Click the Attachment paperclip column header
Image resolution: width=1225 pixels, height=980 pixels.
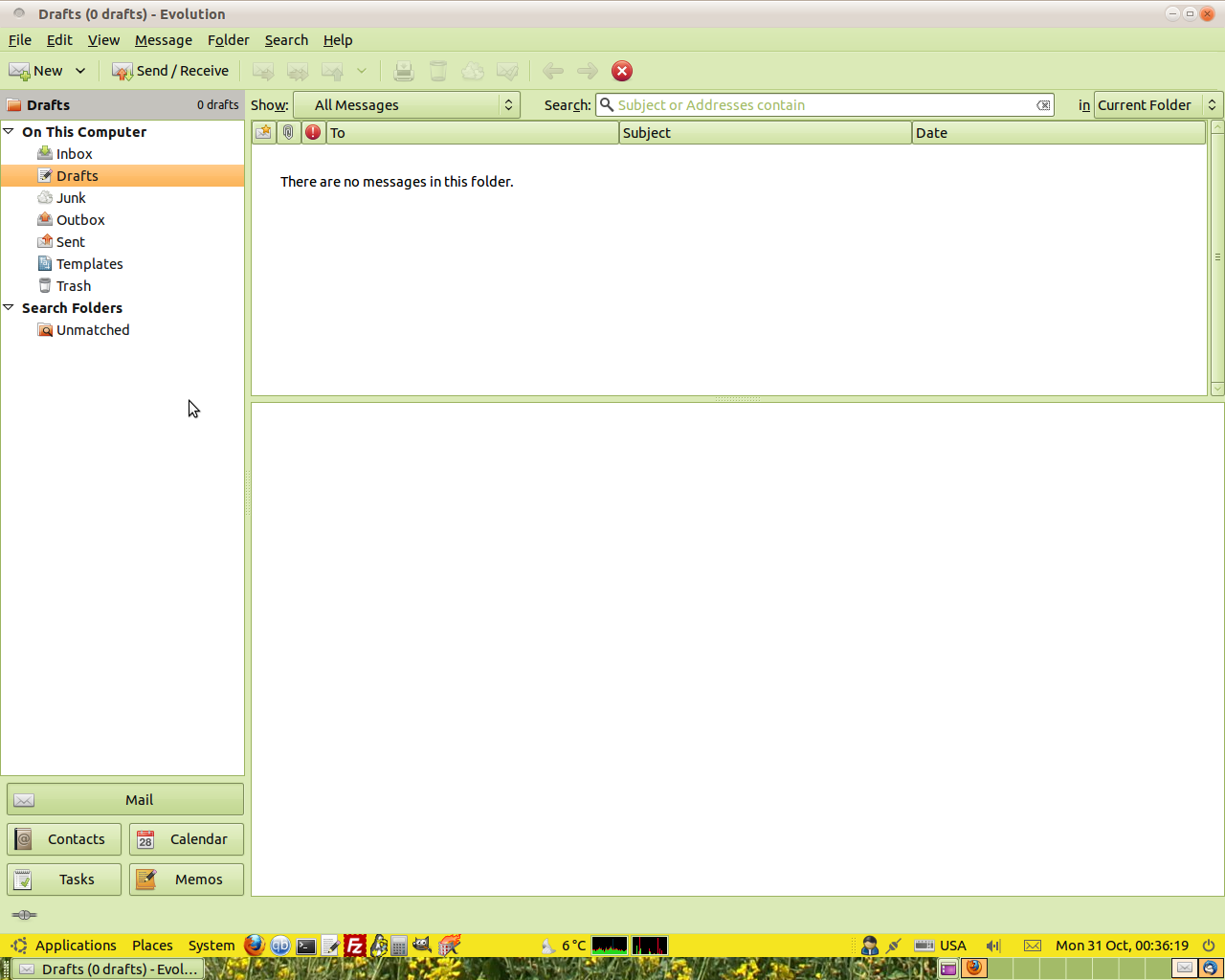(288, 133)
